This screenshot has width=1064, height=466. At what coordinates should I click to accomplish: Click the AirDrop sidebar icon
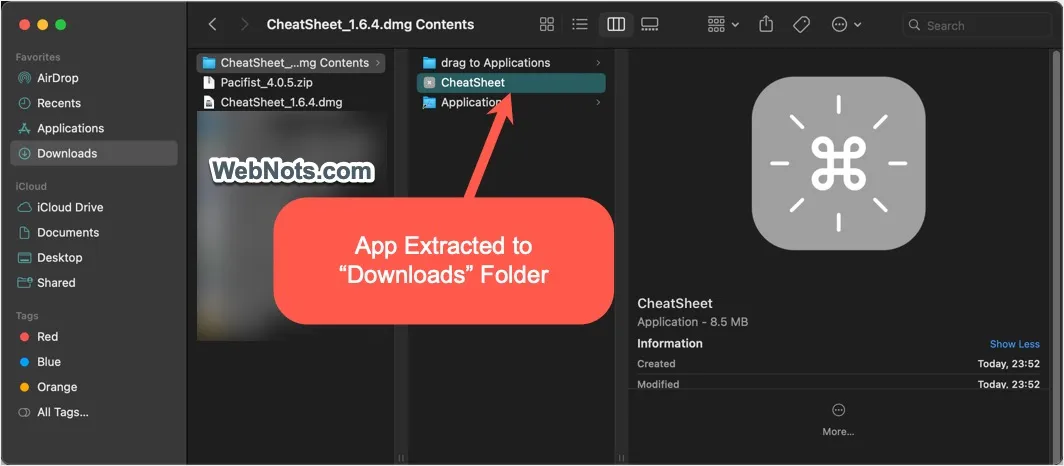pos(24,78)
